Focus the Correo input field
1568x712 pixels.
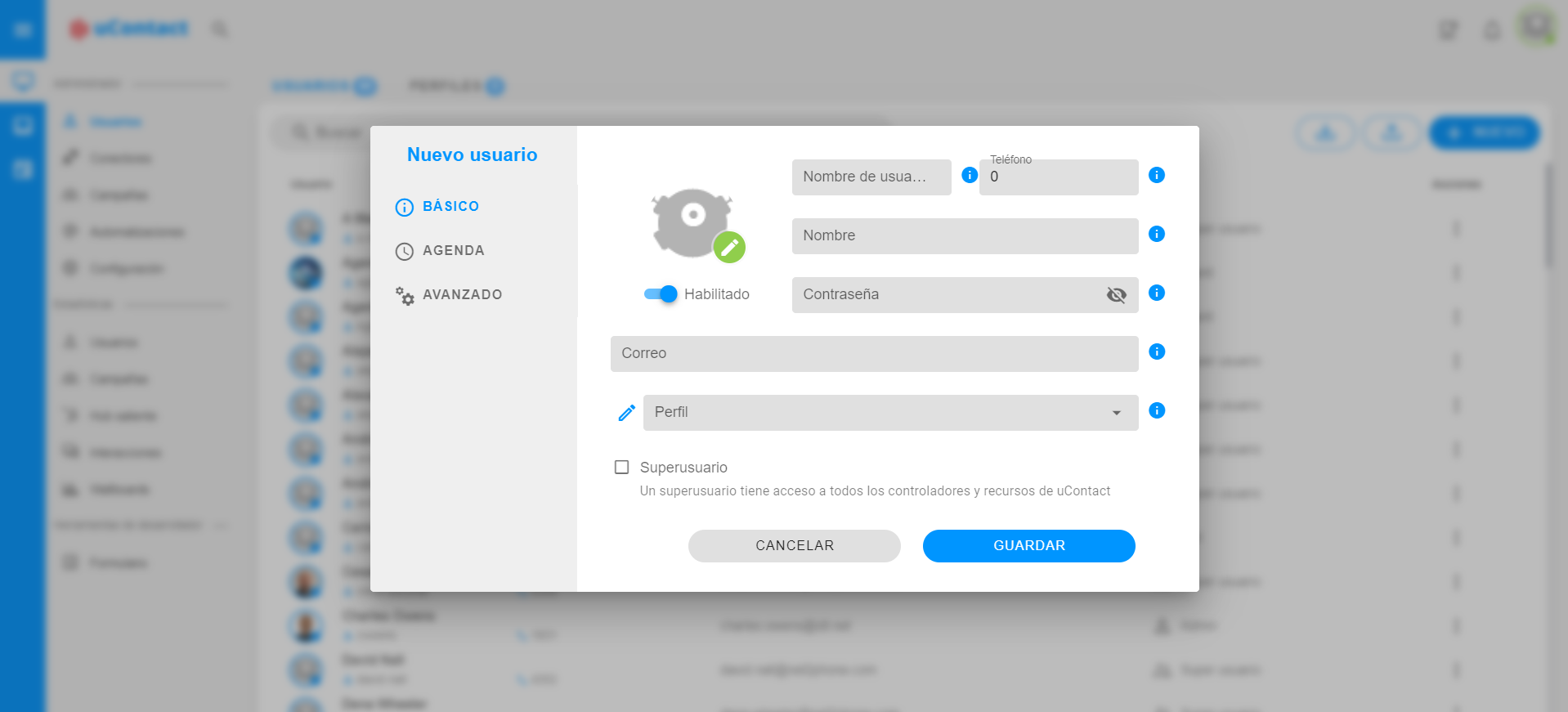click(x=875, y=354)
